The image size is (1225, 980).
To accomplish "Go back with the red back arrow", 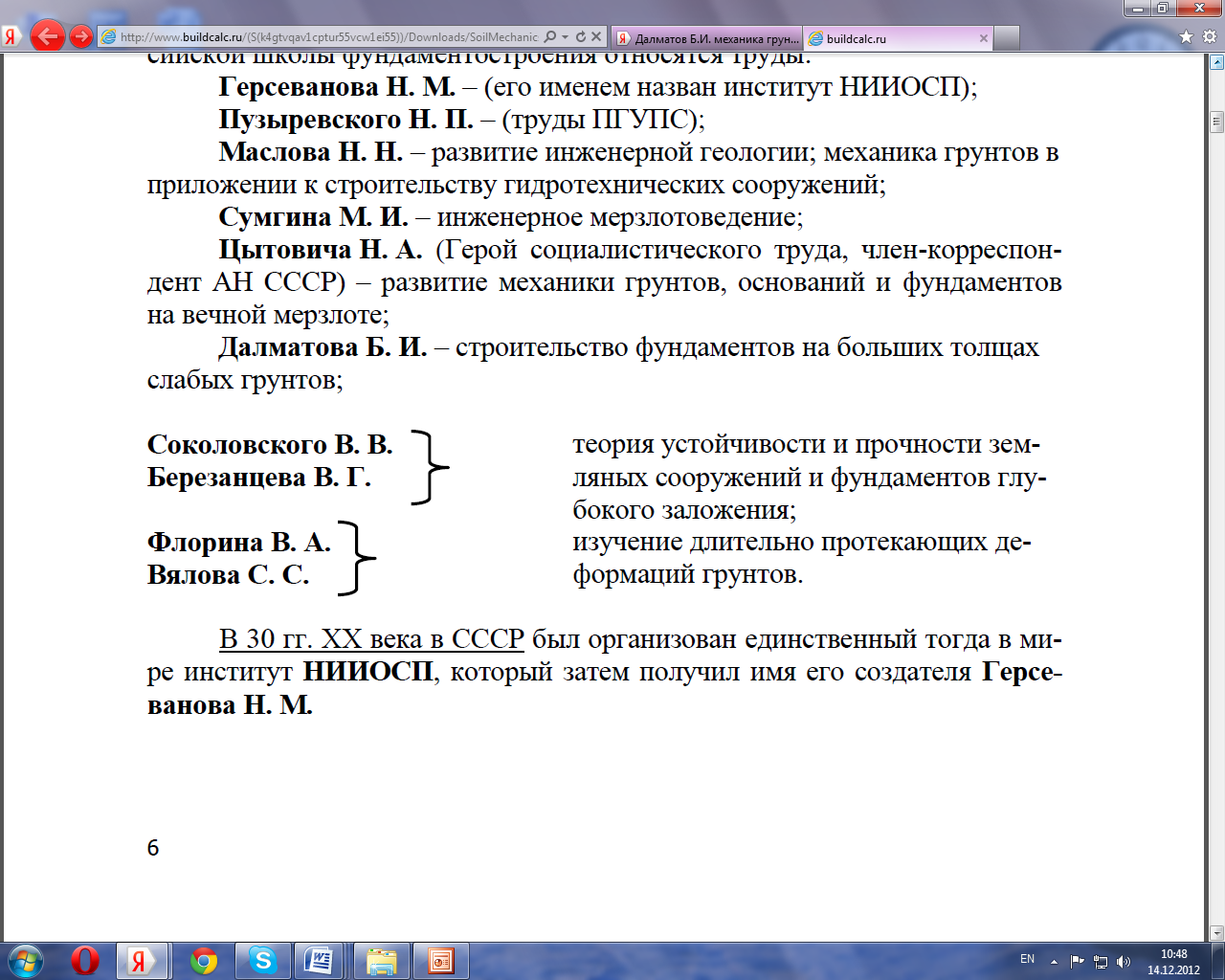I will tap(47, 36).
